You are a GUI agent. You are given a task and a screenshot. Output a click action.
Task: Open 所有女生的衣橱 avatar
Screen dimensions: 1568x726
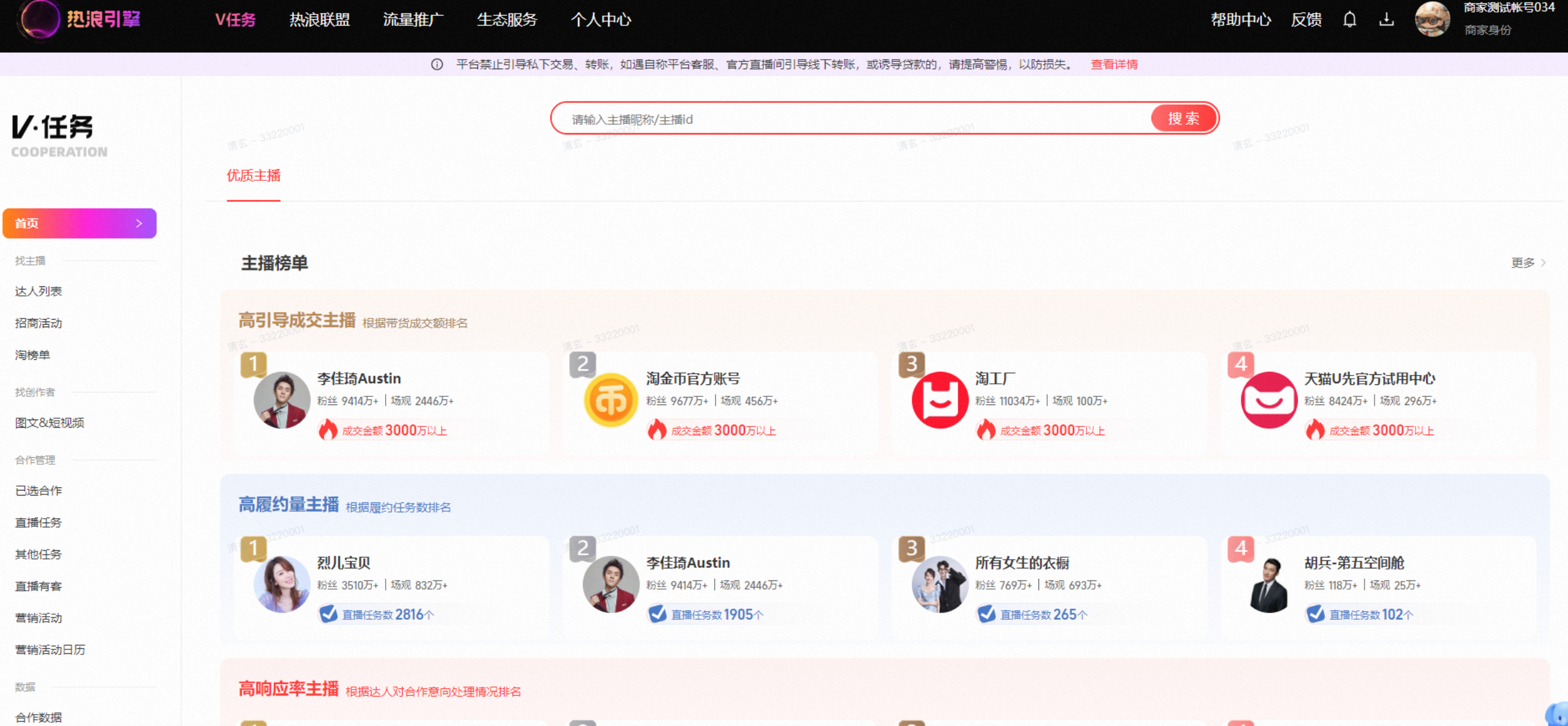(x=940, y=584)
